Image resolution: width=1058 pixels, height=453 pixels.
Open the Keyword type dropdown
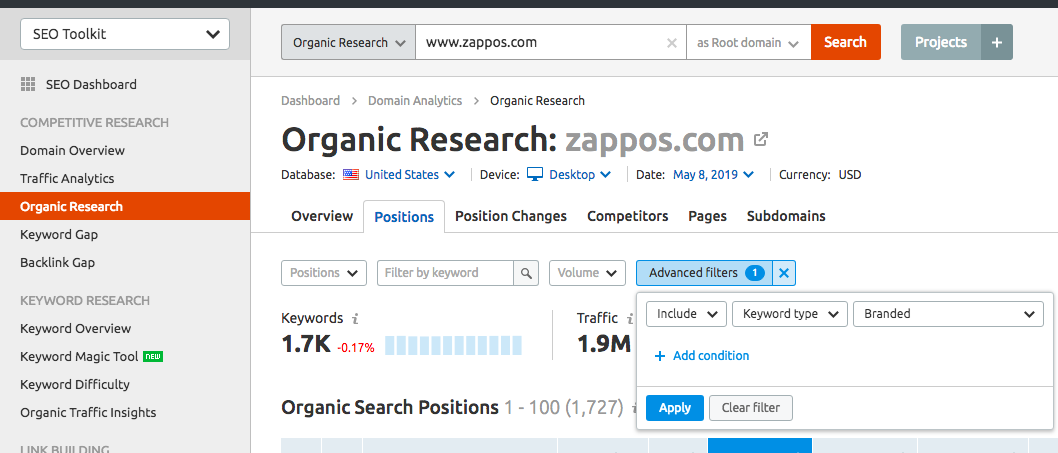(789, 314)
